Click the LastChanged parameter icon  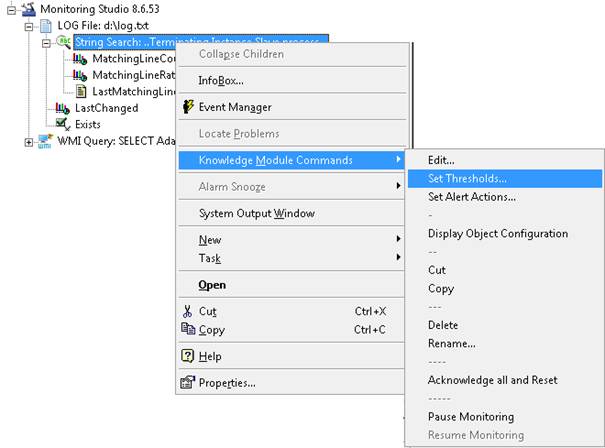click(63, 108)
